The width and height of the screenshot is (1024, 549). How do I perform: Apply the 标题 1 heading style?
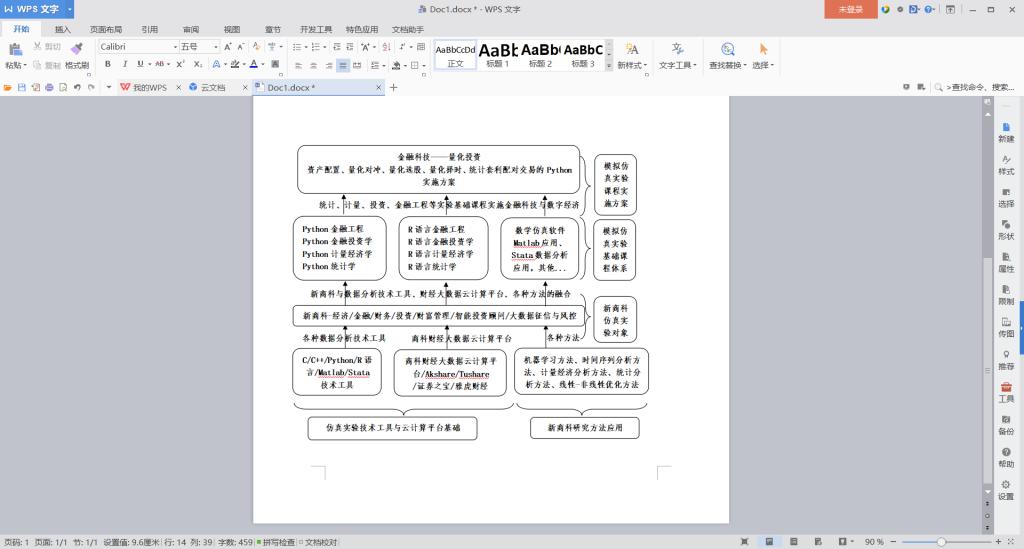(498, 54)
